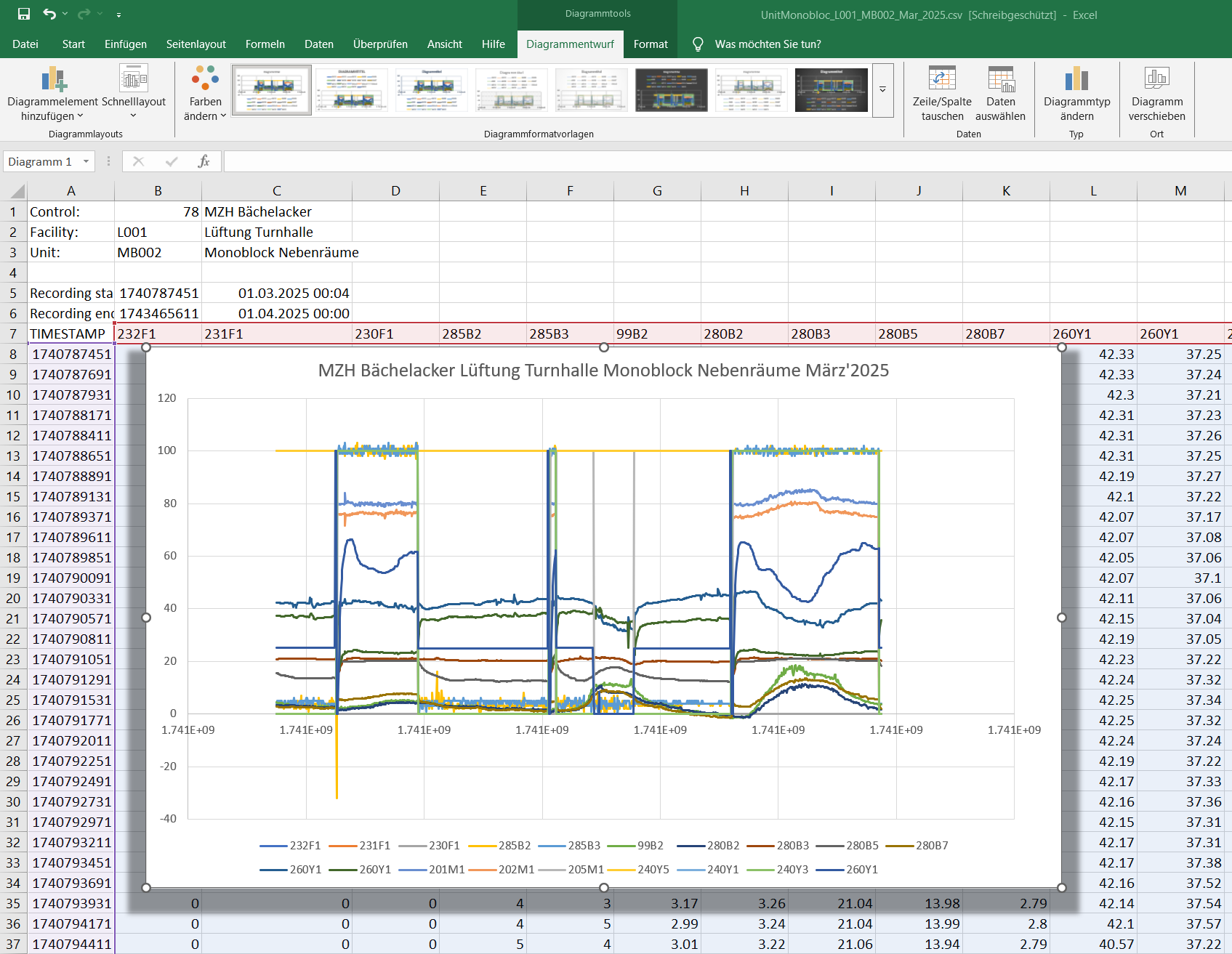The width and height of the screenshot is (1232, 954).
Task: Open the Format ribbon tab
Action: point(650,44)
